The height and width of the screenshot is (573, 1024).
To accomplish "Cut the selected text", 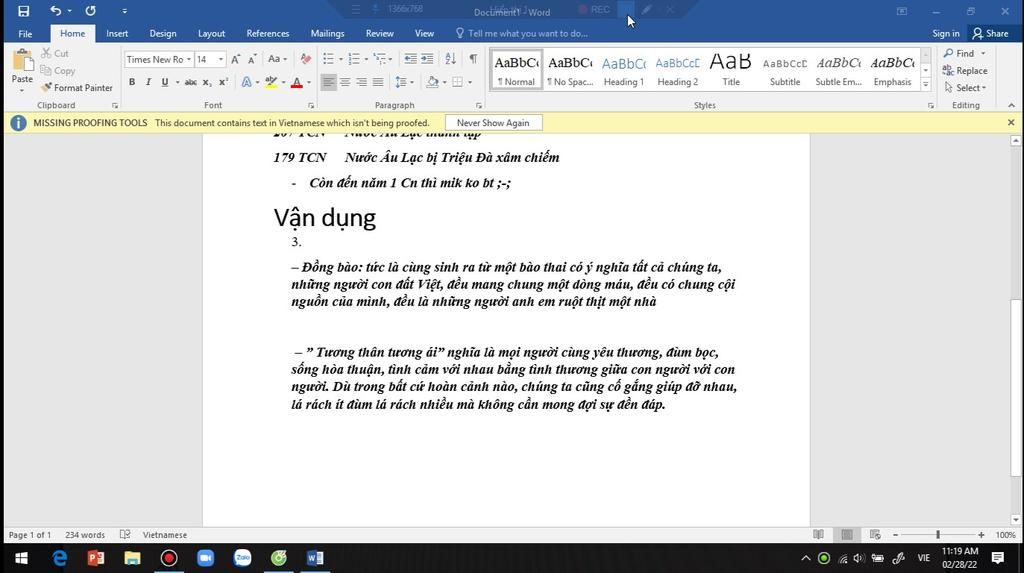I will point(55,53).
